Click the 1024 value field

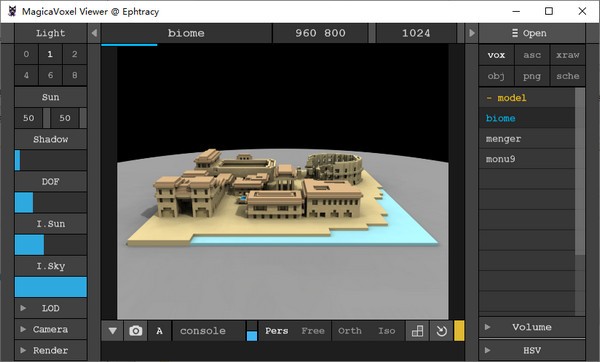coord(416,33)
